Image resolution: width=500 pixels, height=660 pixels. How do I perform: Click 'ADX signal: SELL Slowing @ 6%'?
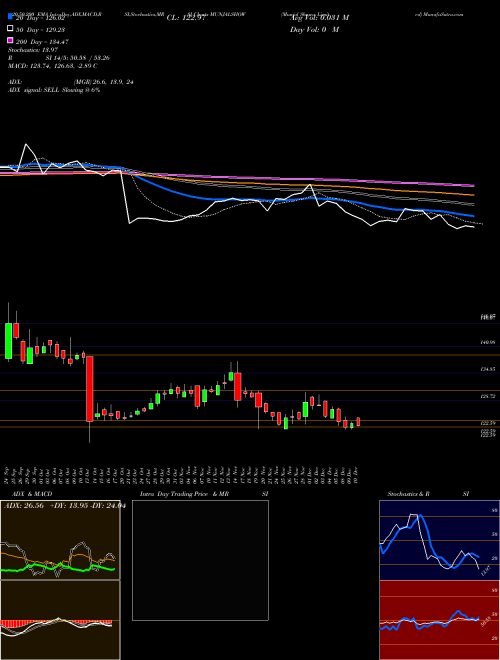[x=54, y=90]
